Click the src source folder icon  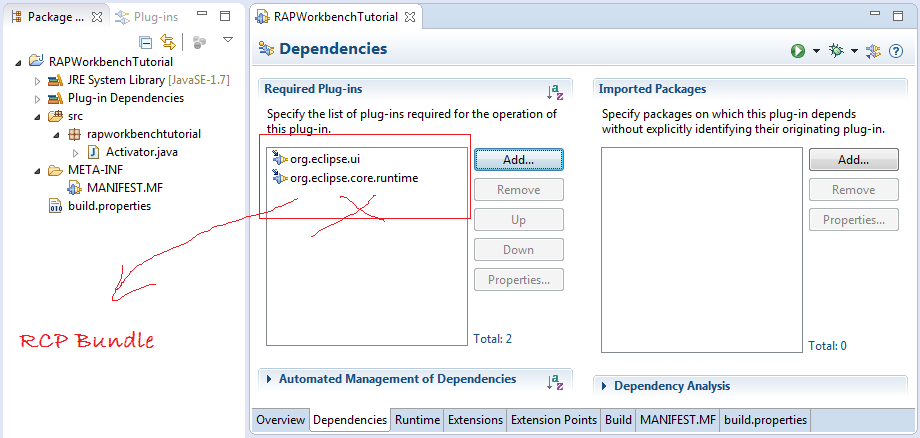point(55,116)
